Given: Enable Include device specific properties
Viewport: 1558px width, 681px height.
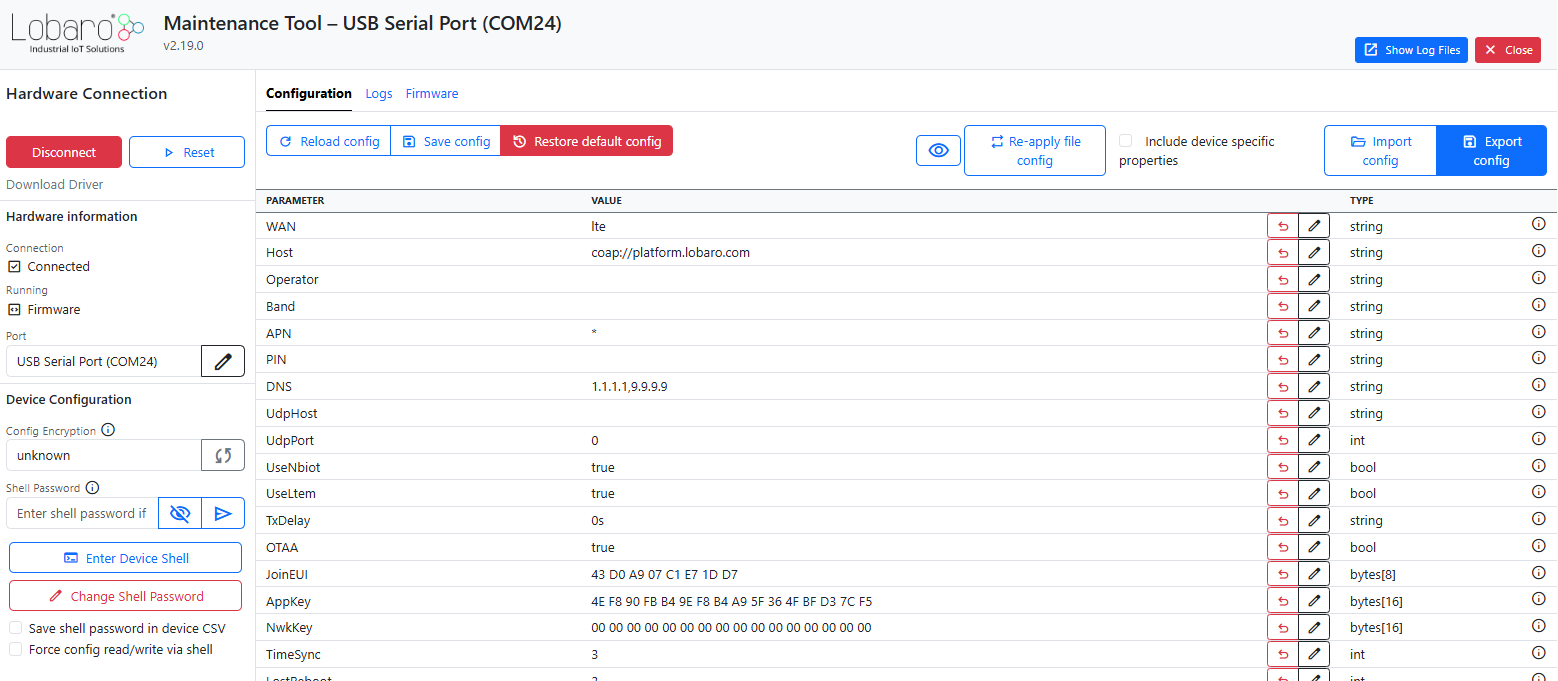Looking at the screenshot, I should (1126, 141).
